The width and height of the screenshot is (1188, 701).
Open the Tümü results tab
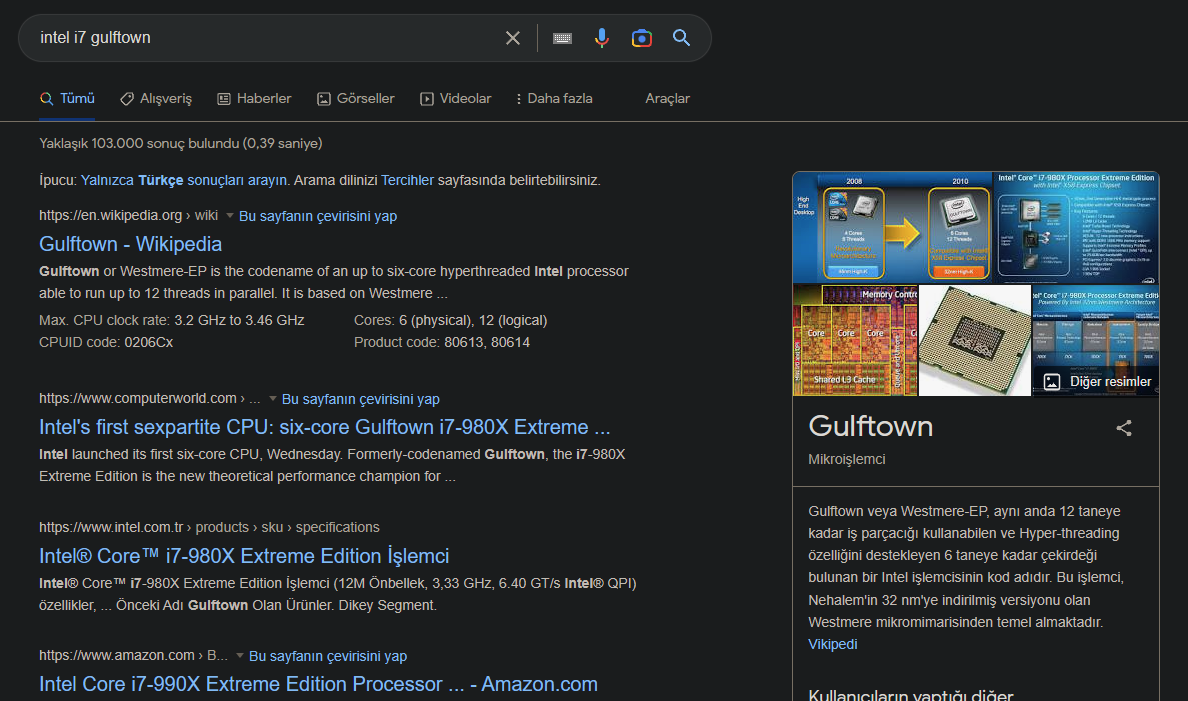[67, 99]
